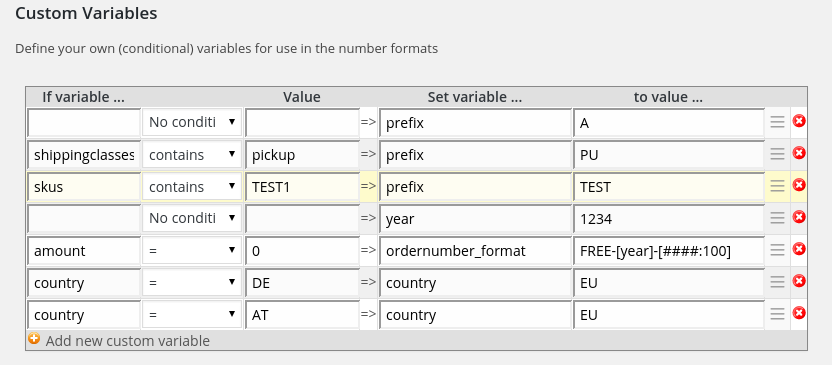Click the pickup value field
The width and height of the screenshot is (832, 365).
tap(302, 154)
